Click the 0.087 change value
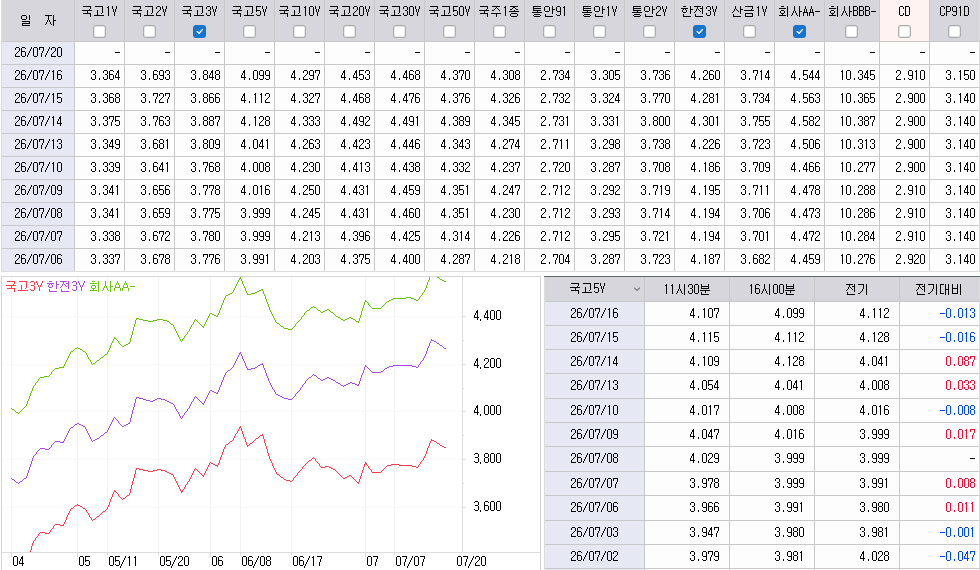This screenshot has width=980, height=570. (961, 361)
